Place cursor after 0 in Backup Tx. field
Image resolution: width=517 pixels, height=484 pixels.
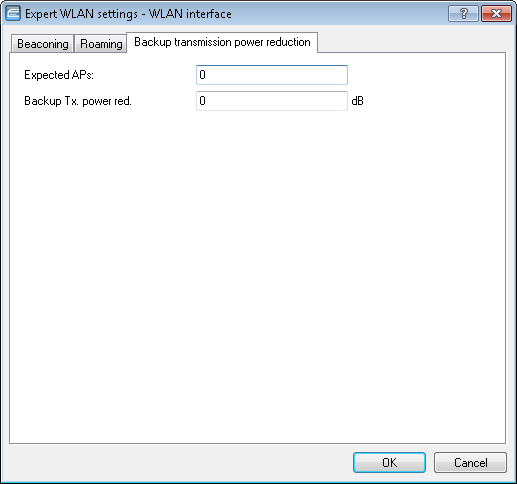coord(206,101)
